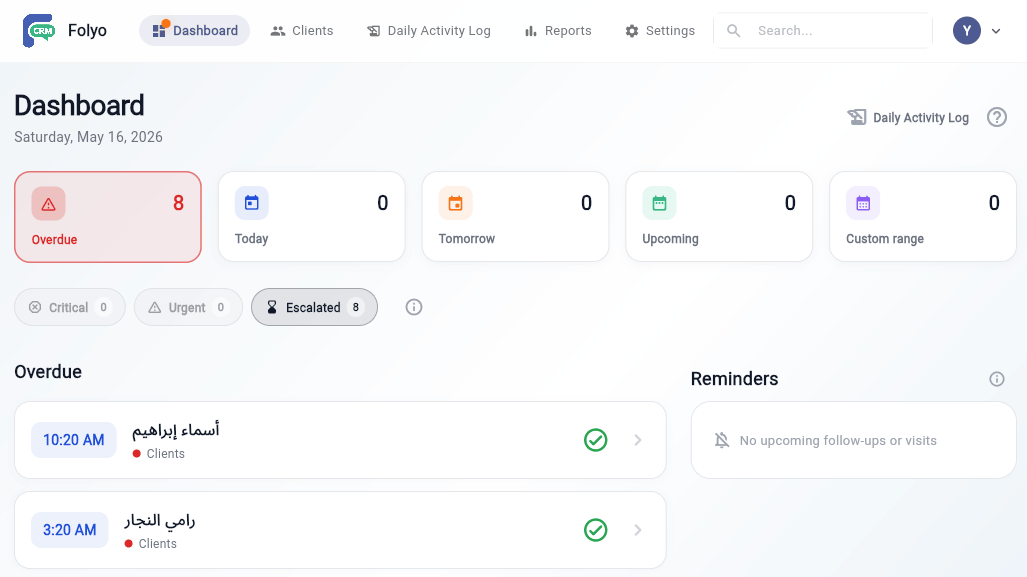This screenshot has width=1027, height=577.
Task: Expand the user account dropdown arrow
Action: click(x=996, y=31)
